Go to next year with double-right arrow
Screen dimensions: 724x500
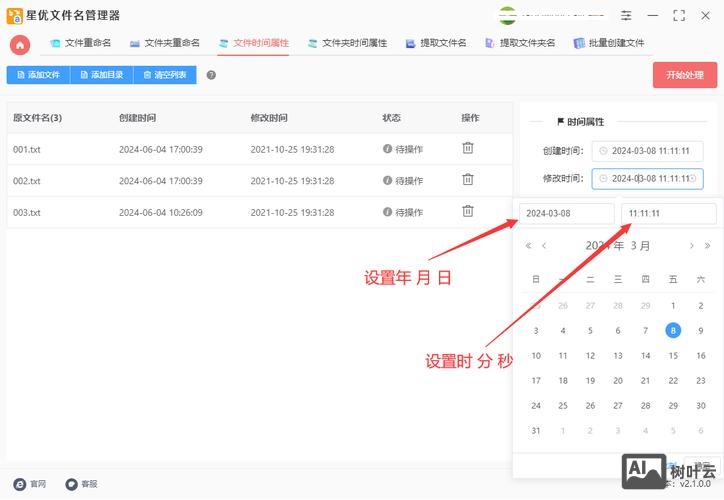coord(707,246)
